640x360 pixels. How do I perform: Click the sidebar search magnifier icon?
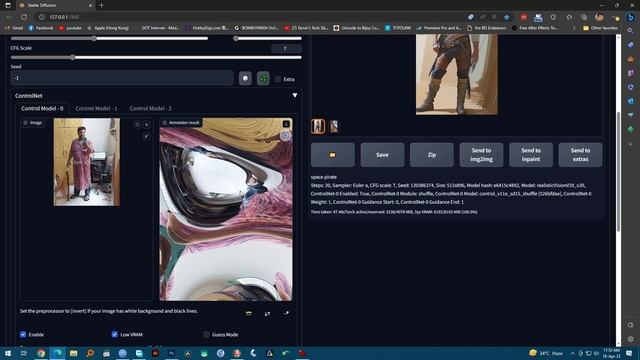point(631,31)
